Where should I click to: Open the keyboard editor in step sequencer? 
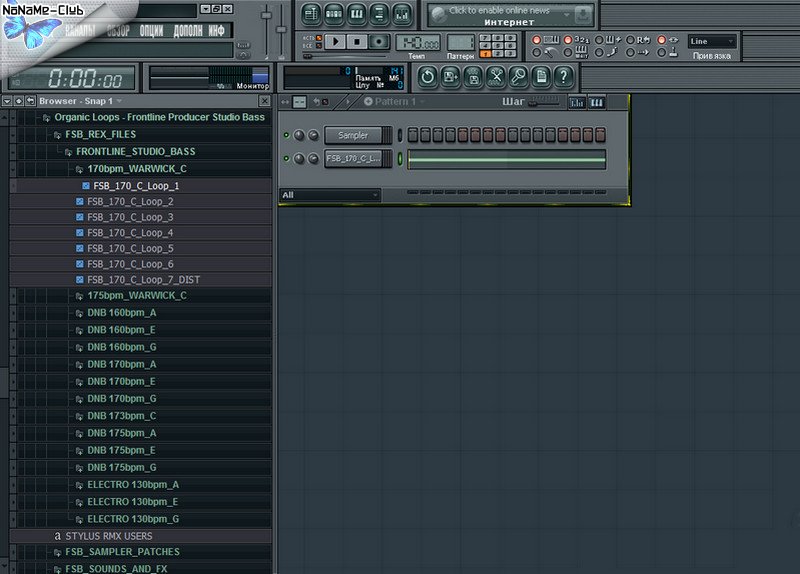click(597, 102)
